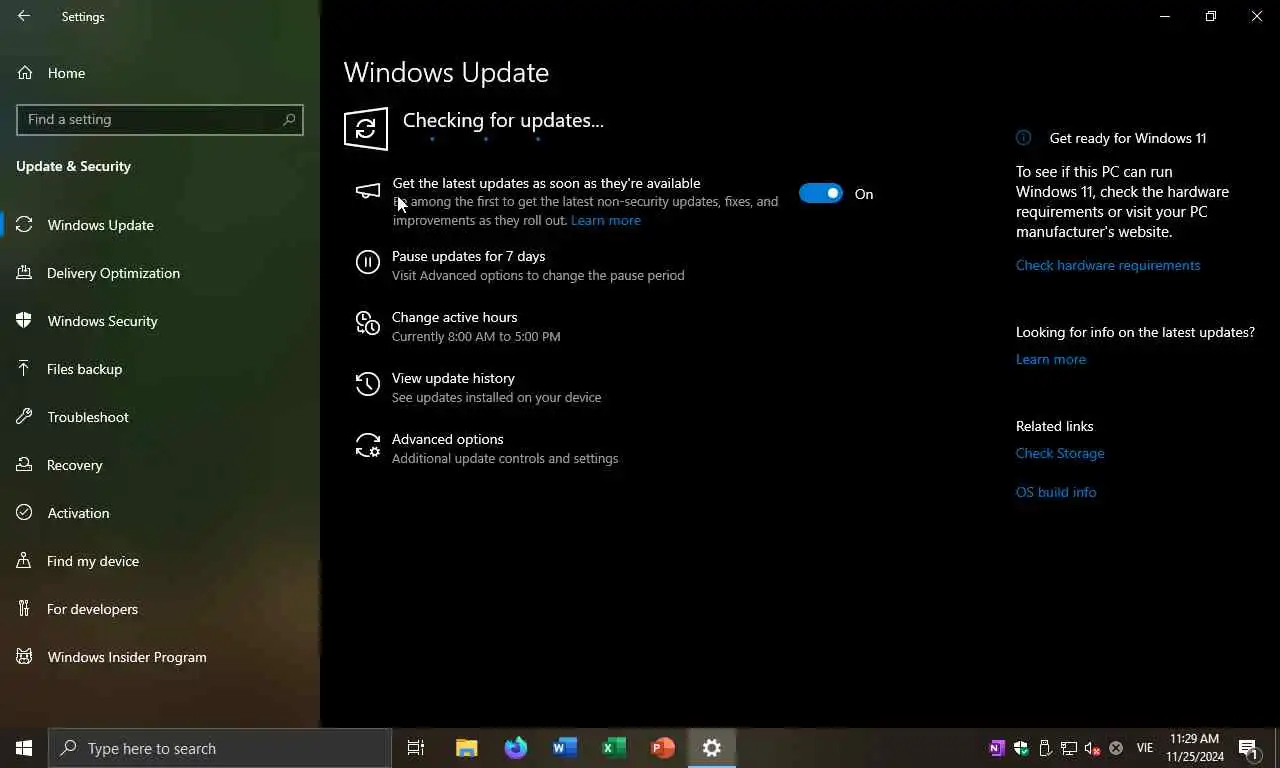
Task: Click the Recovery icon in the sidebar
Action: pos(25,465)
